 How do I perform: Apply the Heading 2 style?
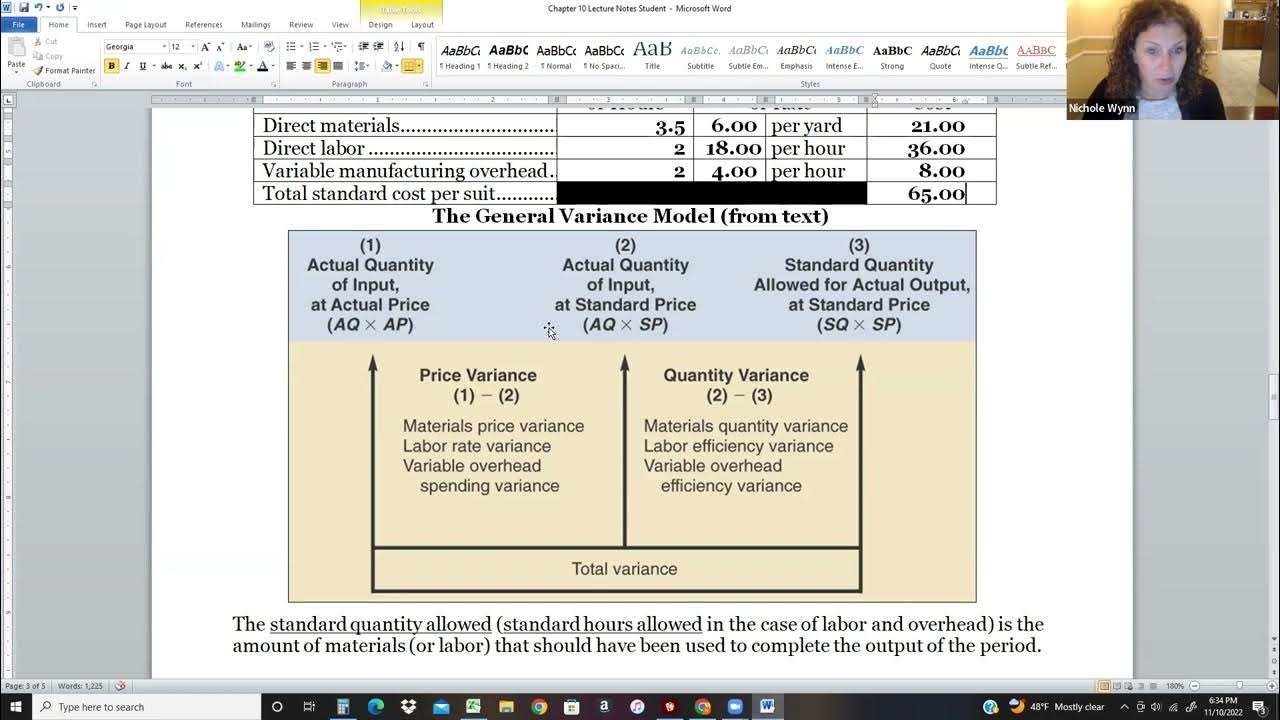[x=508, y=56]
